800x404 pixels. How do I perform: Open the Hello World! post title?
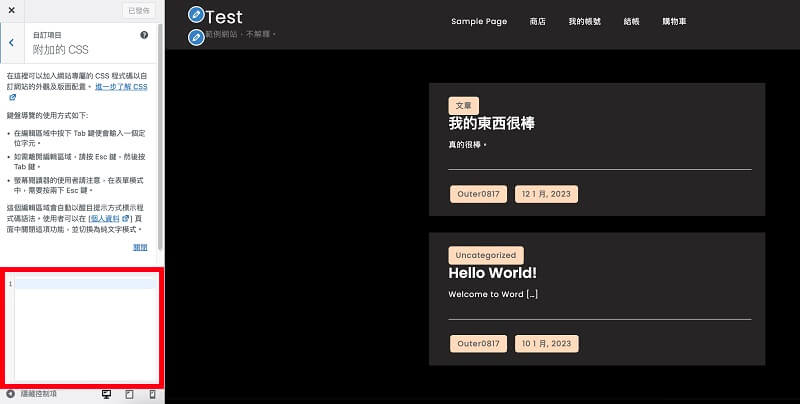[492, 273]
